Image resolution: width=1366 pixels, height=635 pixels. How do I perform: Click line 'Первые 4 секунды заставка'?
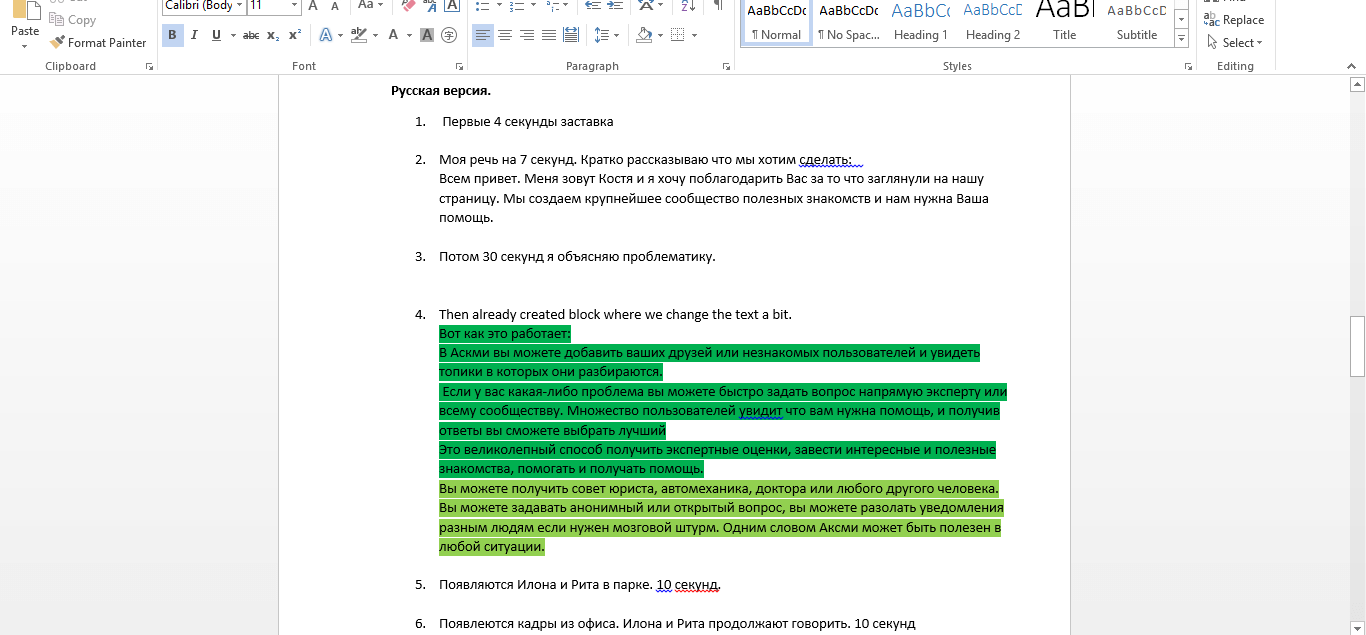528,122
